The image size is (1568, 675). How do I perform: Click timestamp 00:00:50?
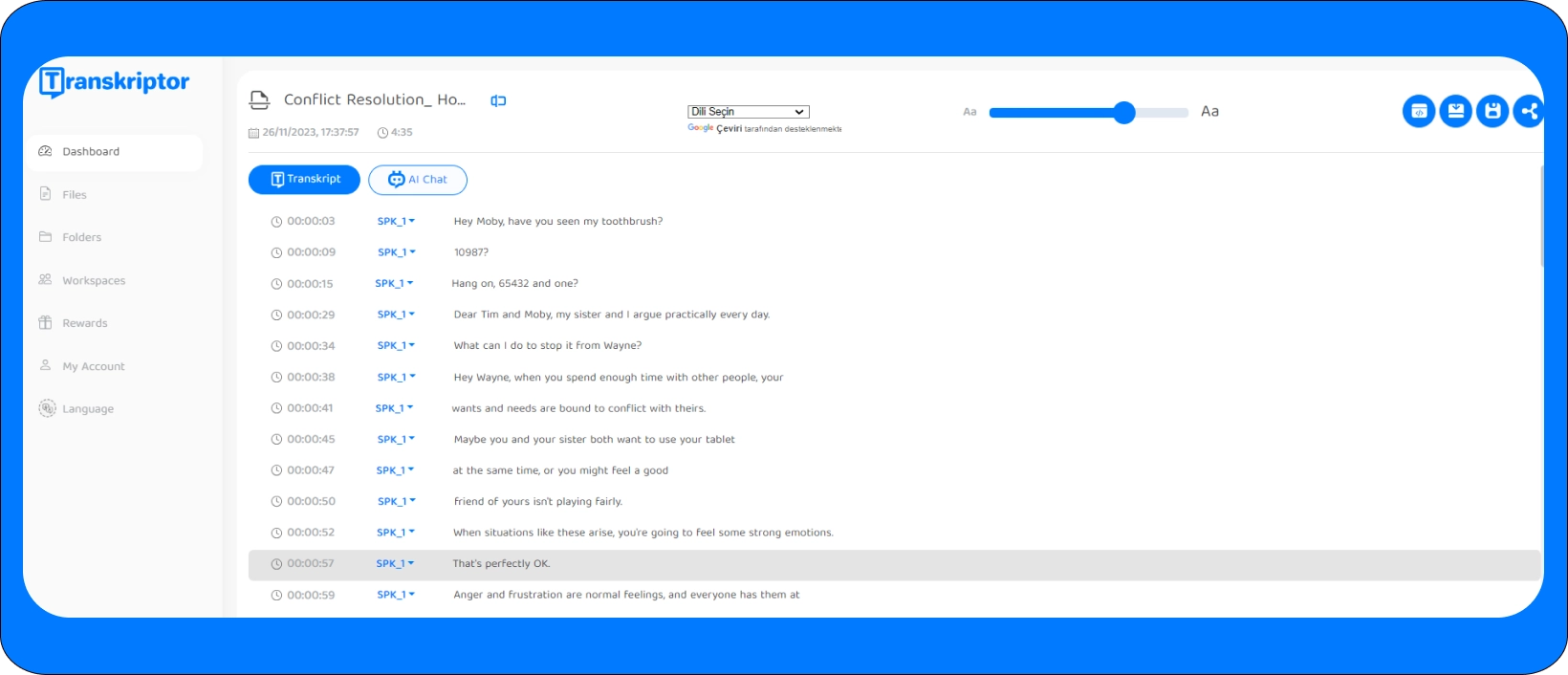pyautogui.click(x=303, y=501)
